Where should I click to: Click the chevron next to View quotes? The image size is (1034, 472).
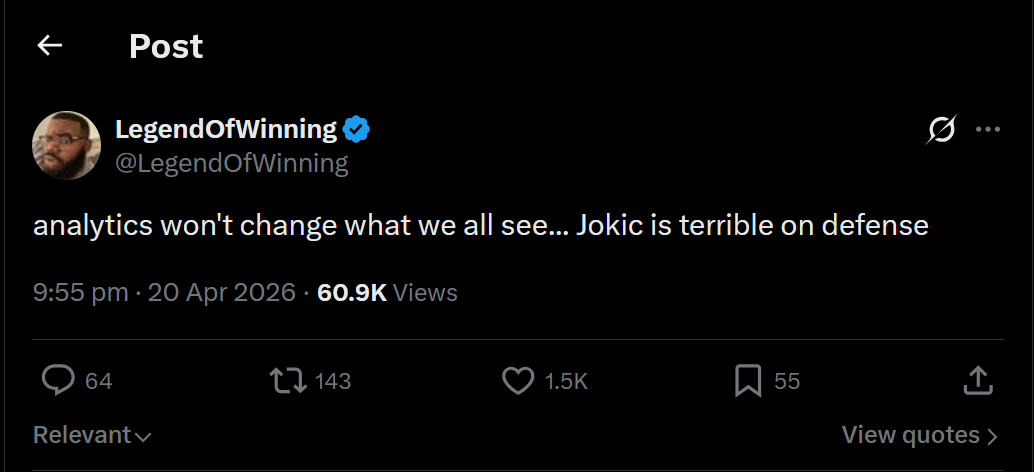pyautogui.click(x=992, y=436)
